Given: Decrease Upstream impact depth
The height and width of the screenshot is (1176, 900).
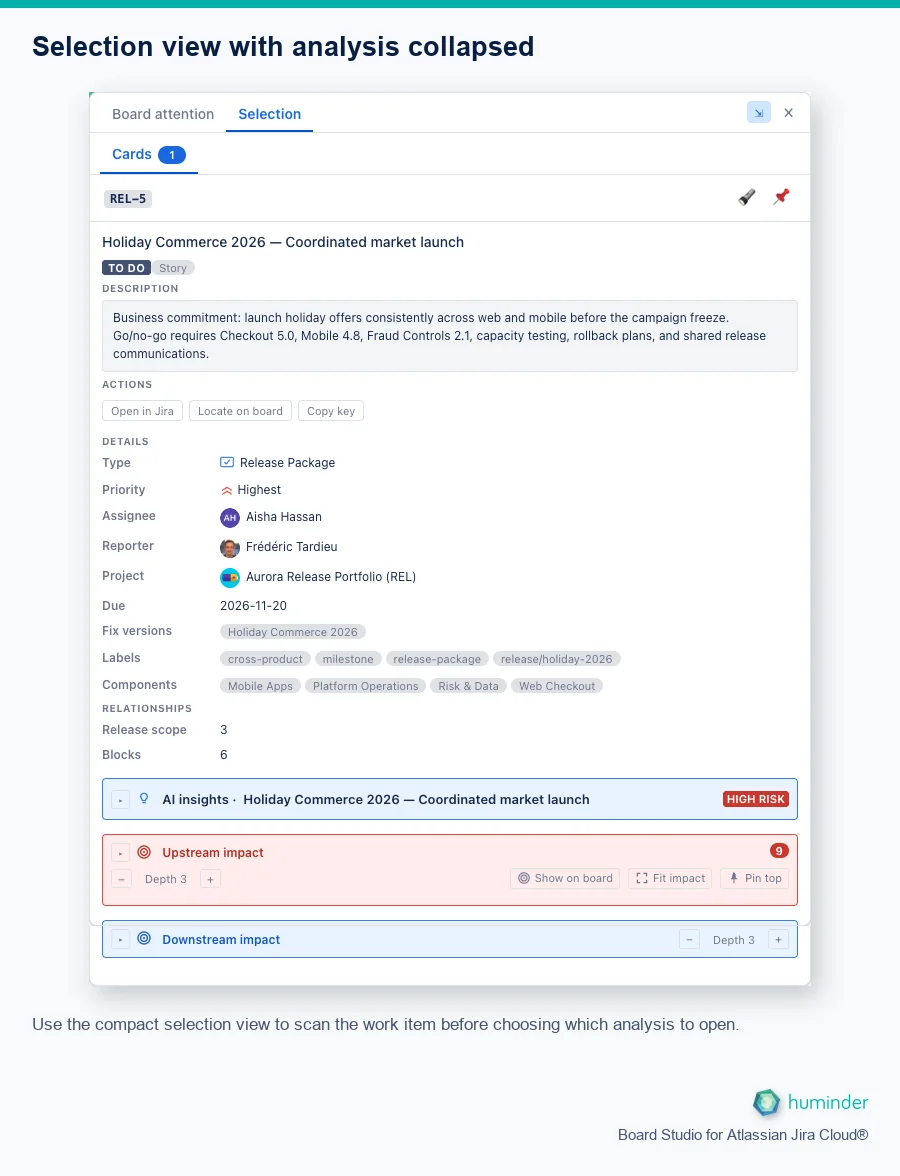Looking at the screenshot, I should point(122,879).
